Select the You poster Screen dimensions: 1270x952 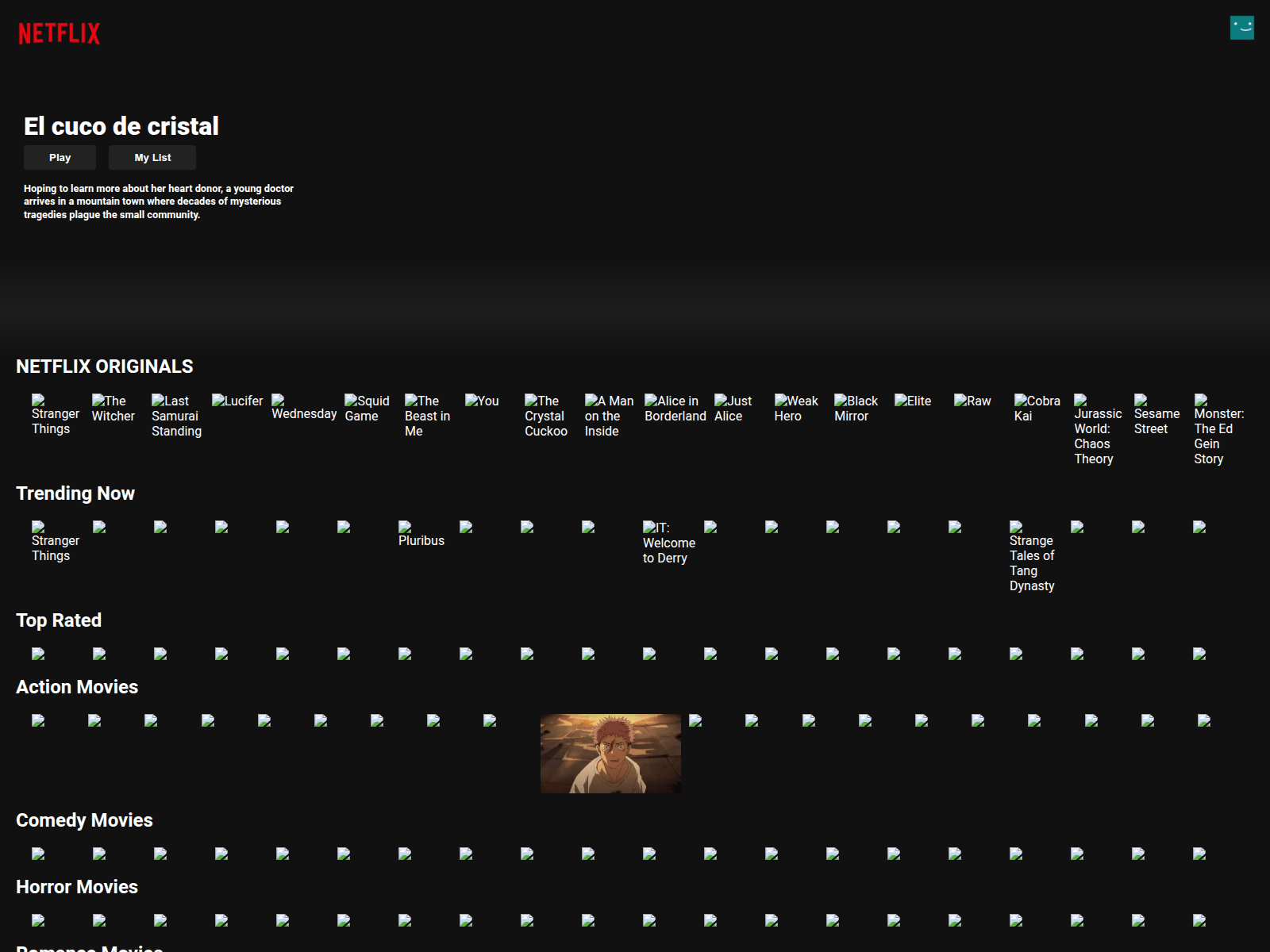pyautogui.click(x=482, y=401)
